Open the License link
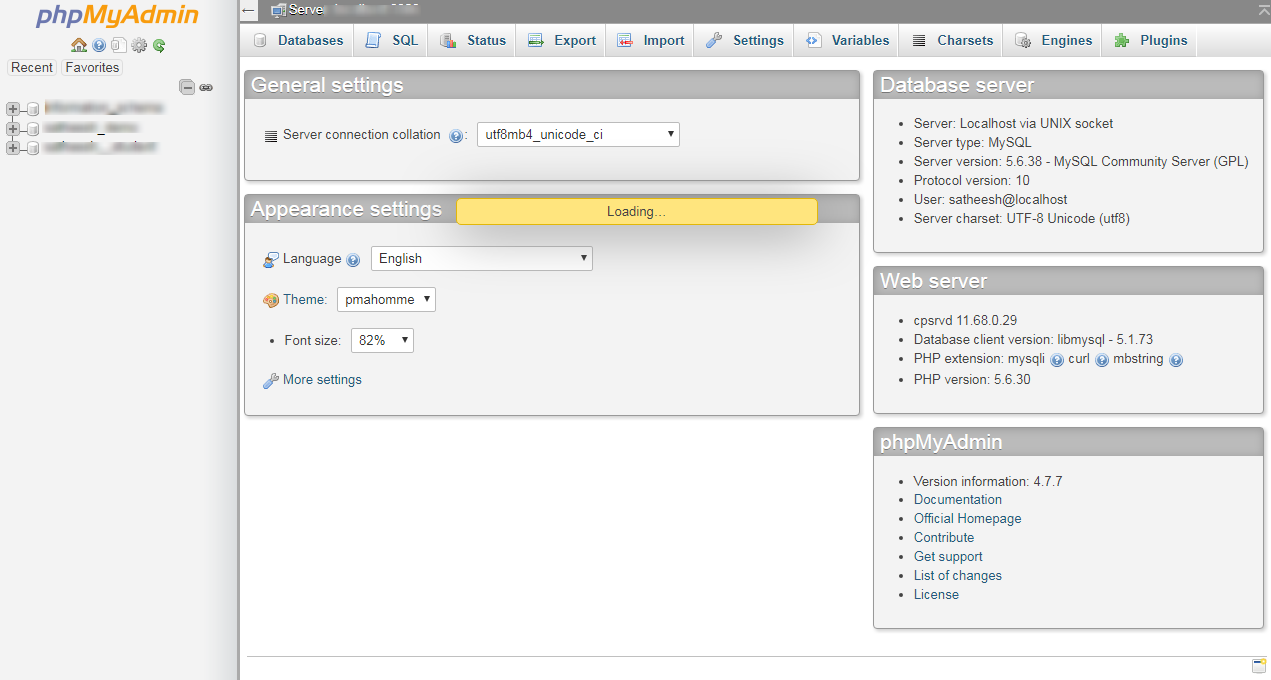 point(936,595)
